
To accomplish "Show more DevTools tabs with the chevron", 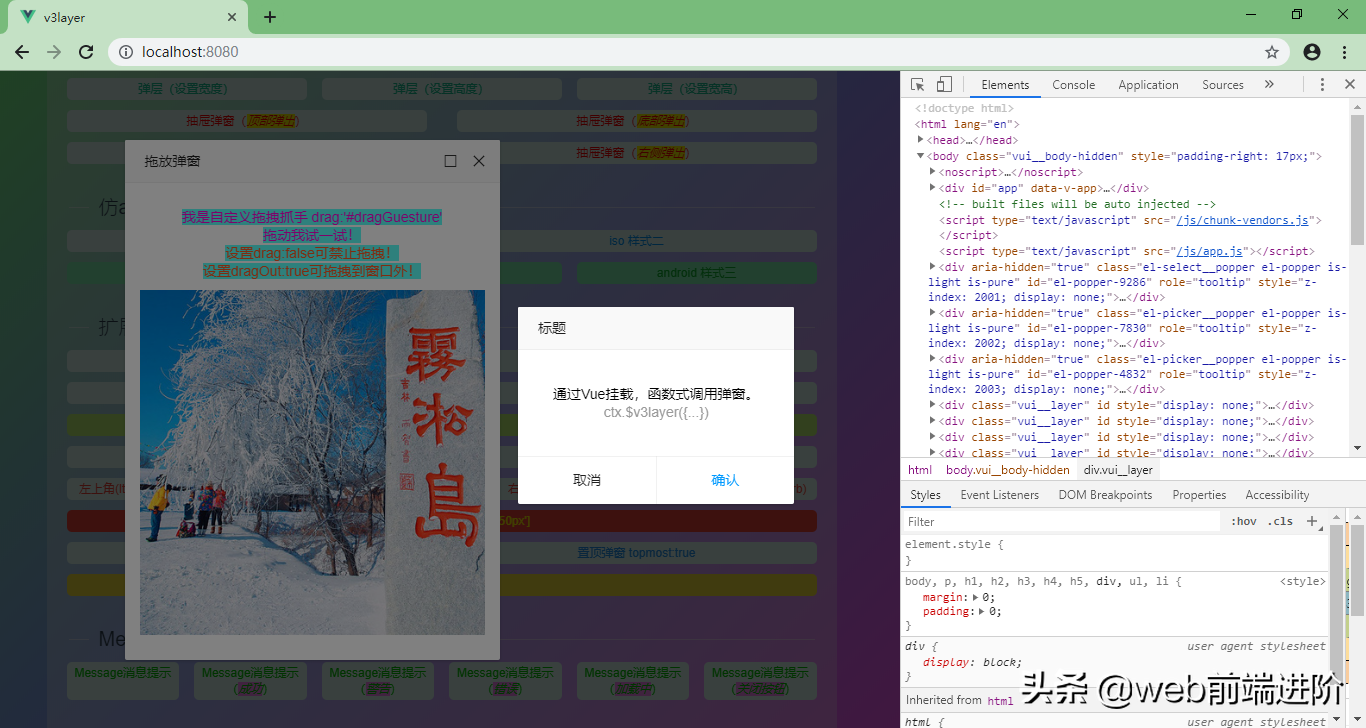I will tap(1269, 85).
